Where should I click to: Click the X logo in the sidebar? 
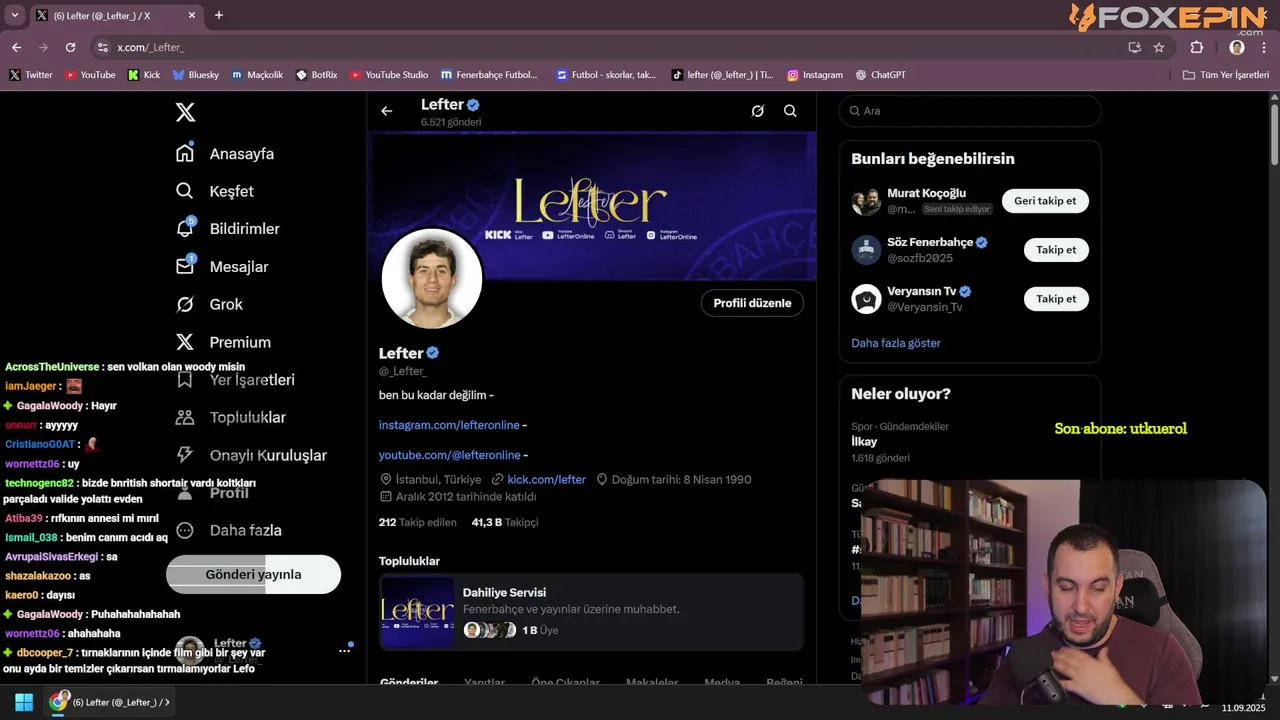pos(185,112)
